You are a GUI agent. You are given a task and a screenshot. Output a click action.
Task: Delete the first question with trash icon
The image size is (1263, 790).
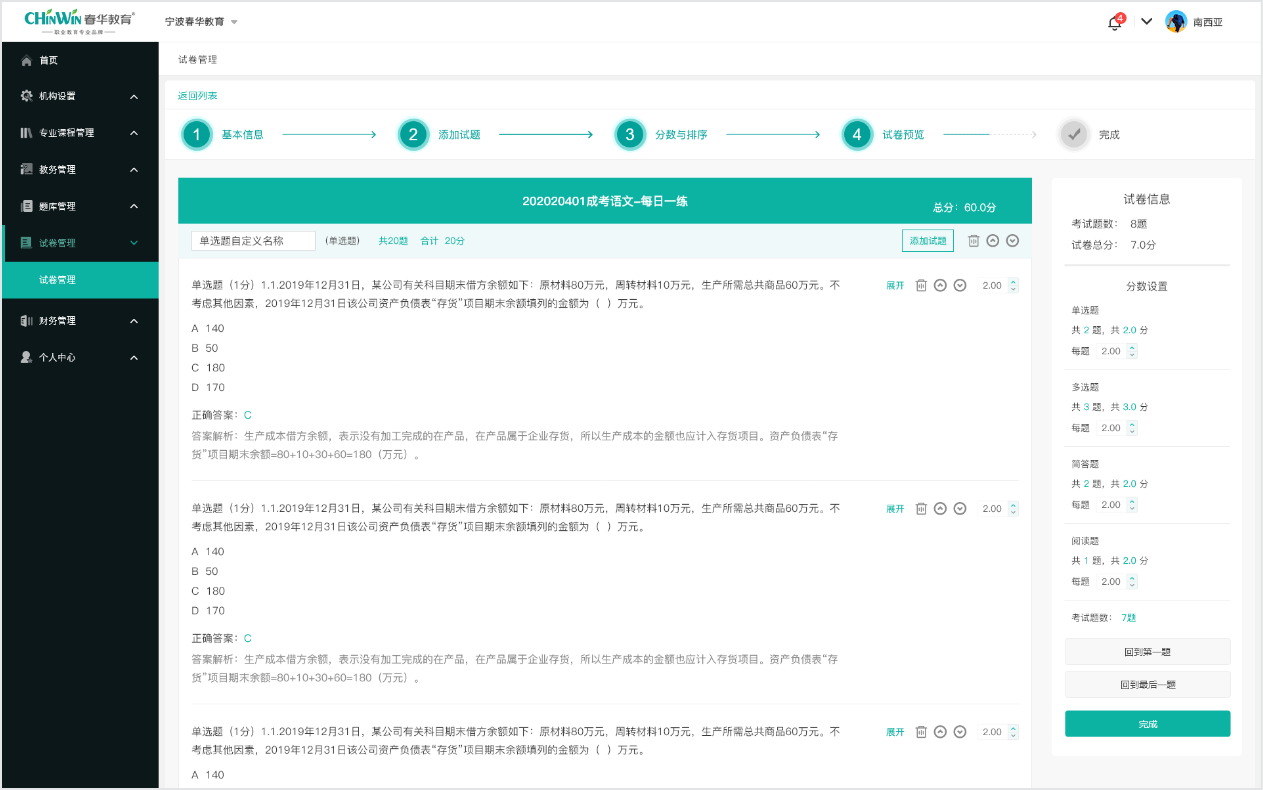(x=921, y=285)
